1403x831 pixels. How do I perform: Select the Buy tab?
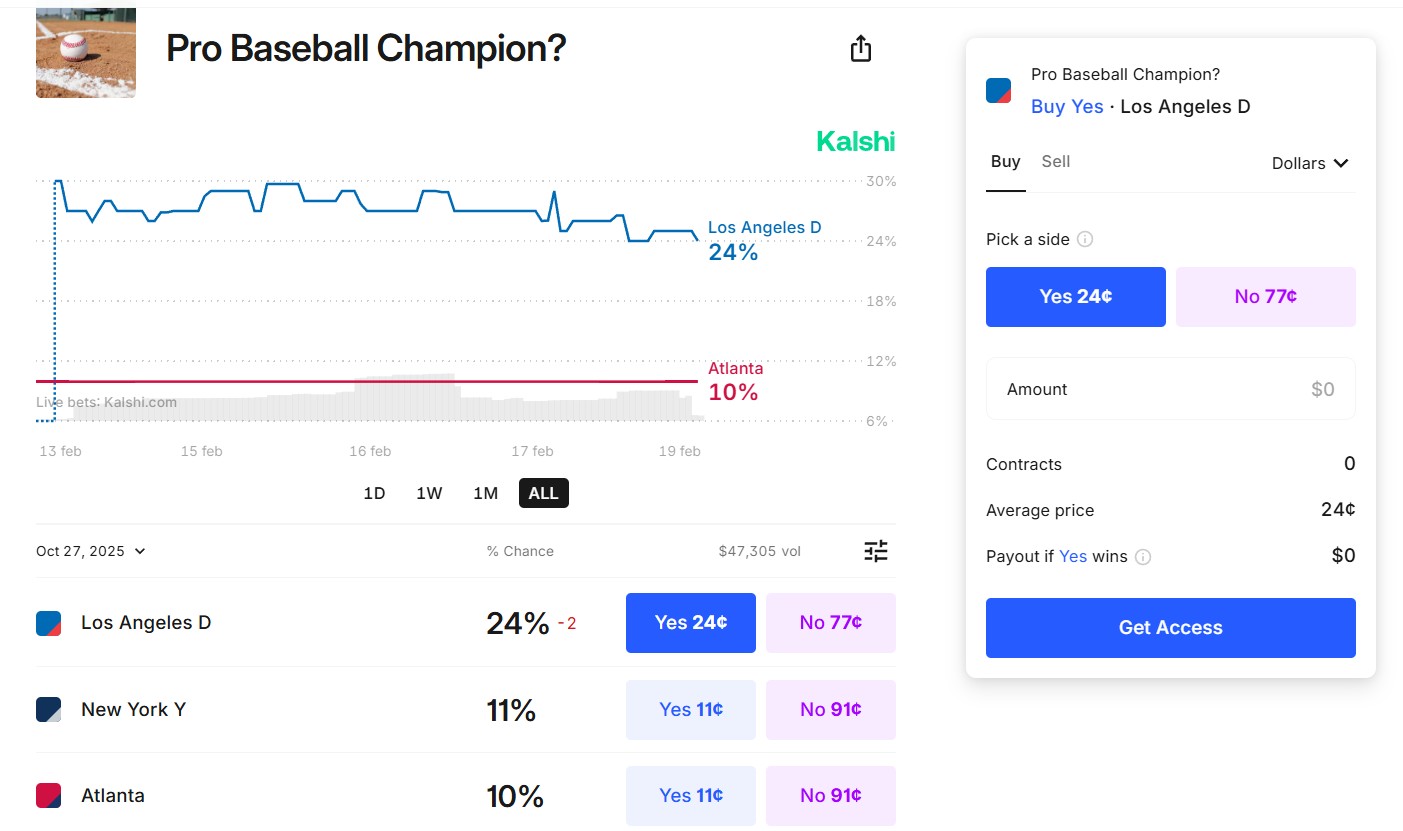pos(1005,162)
